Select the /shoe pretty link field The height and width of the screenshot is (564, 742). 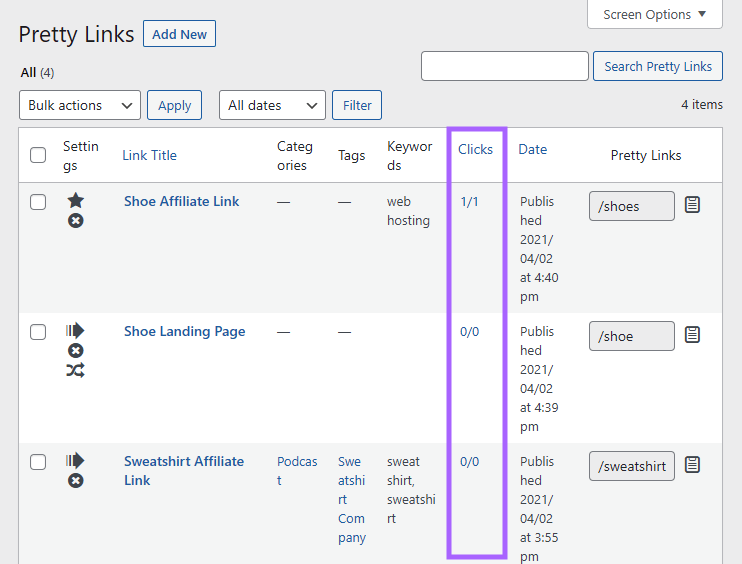tap(632, 336)
